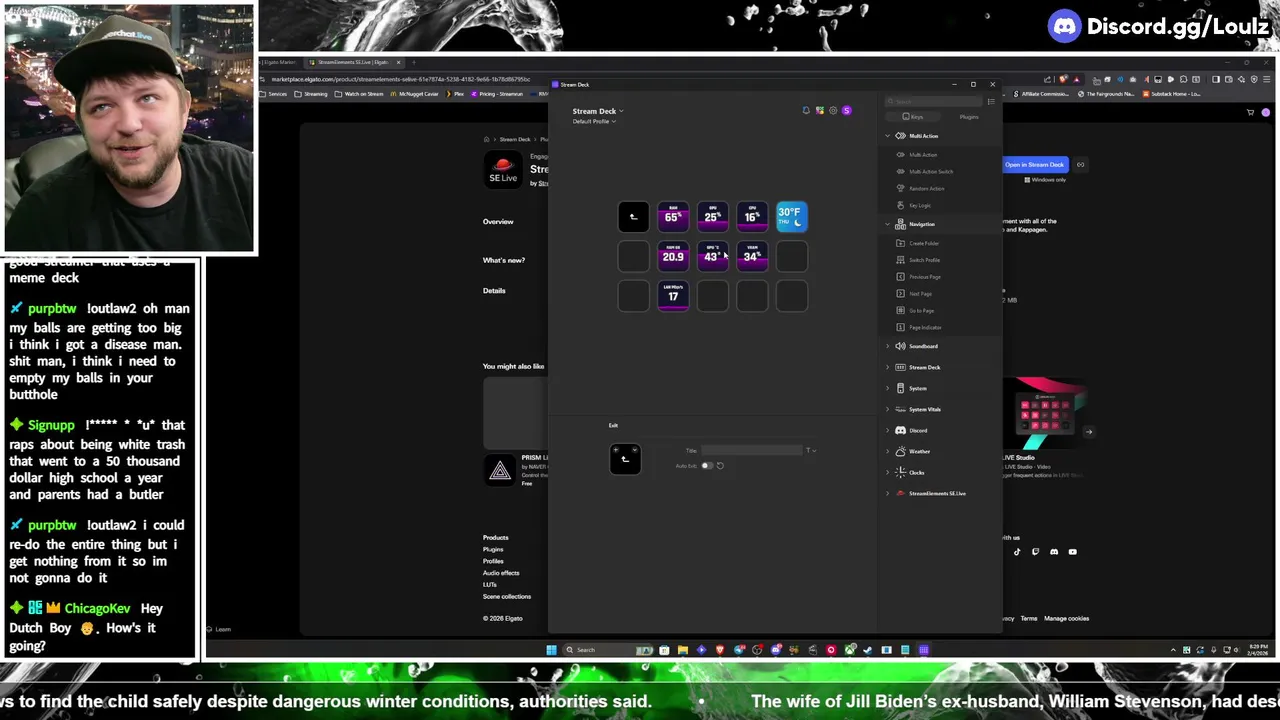This screenshot has height=720, width=1280.
Task: Collapse the Navigation category
Action: tap(887, 224)
